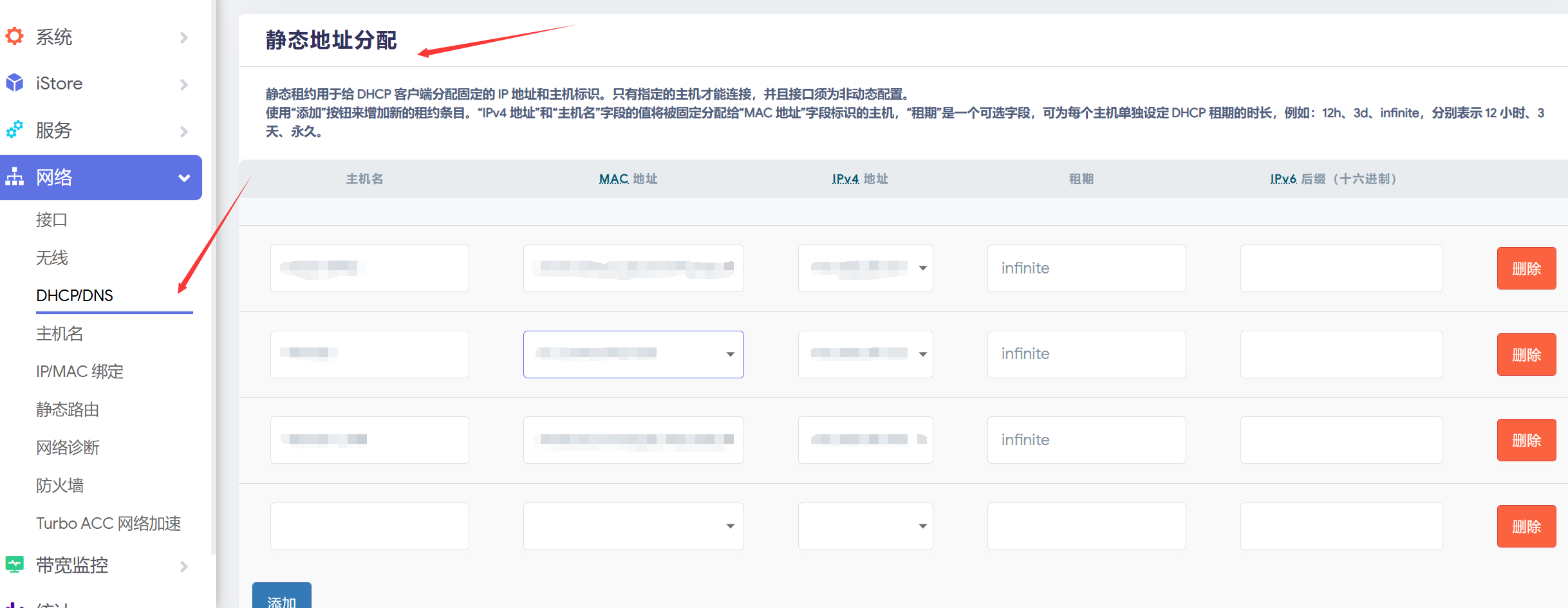Image resolution: width=1568 pixels, height=608 pixels.
Task: Open MAC address dropdown in second row
Action: click(730, 355)
